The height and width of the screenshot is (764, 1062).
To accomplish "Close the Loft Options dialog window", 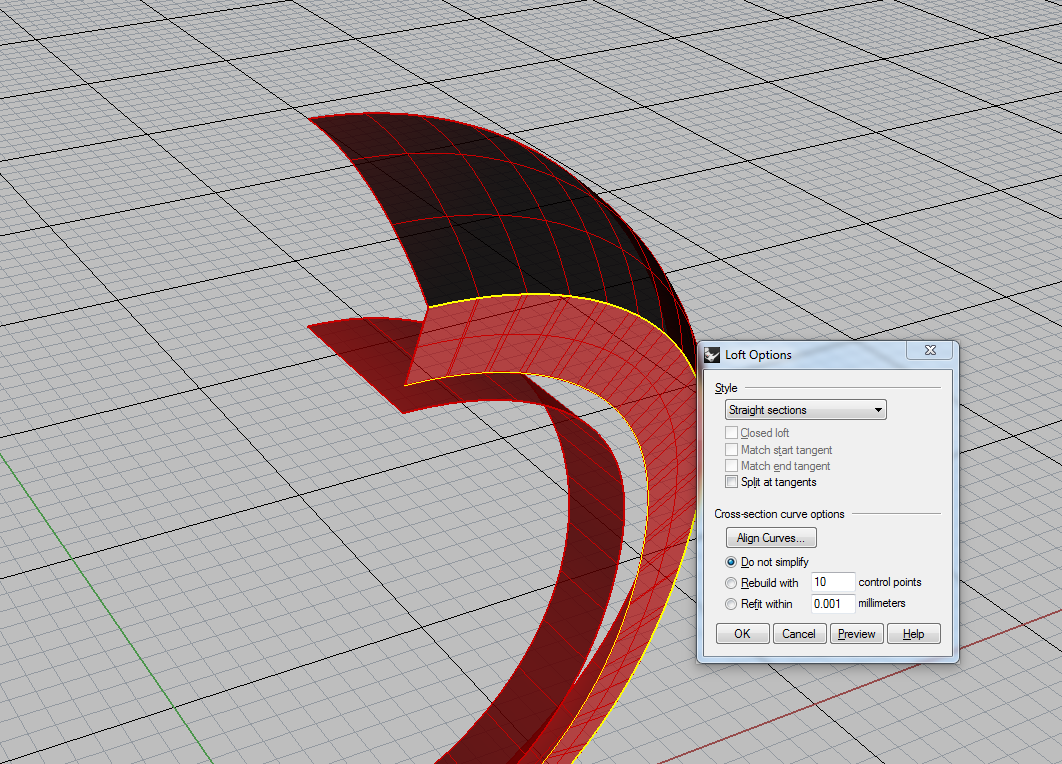I will pos(929,351).
